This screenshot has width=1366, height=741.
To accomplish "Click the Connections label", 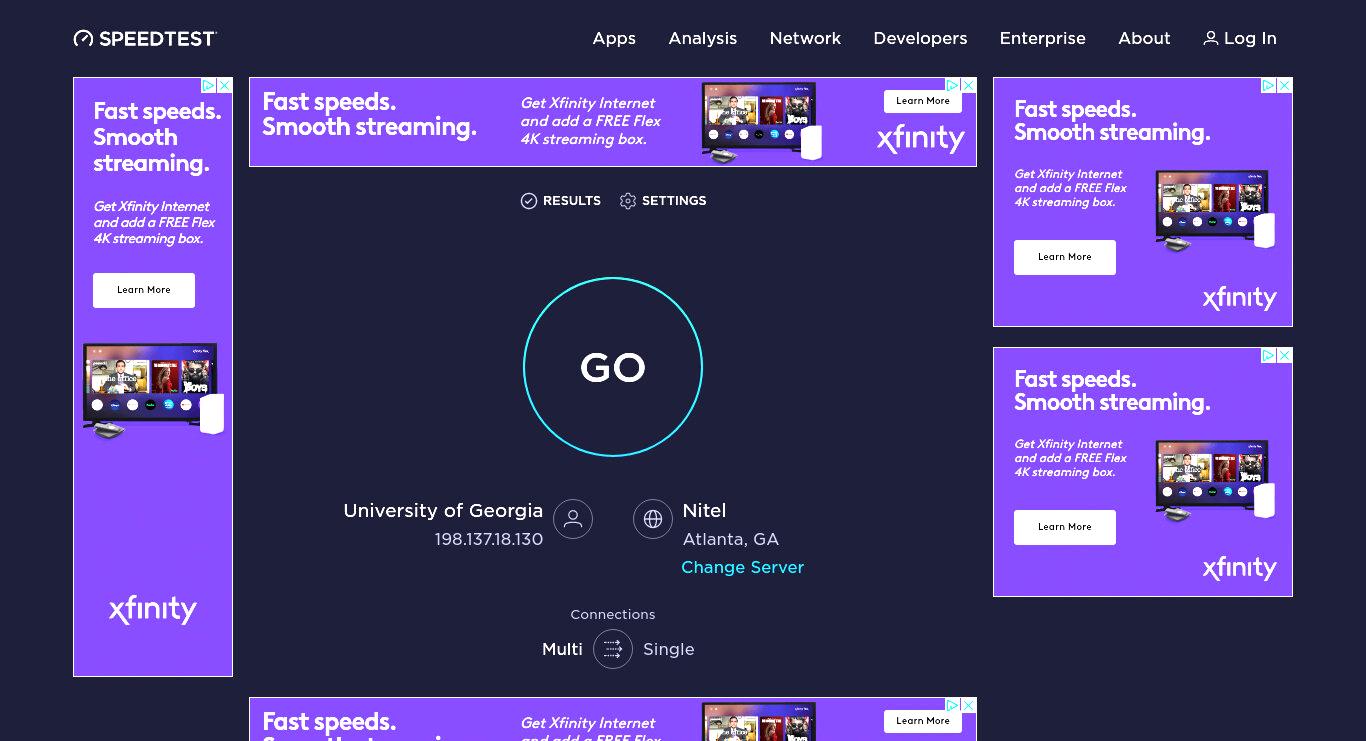I will (x=613, y=614).
